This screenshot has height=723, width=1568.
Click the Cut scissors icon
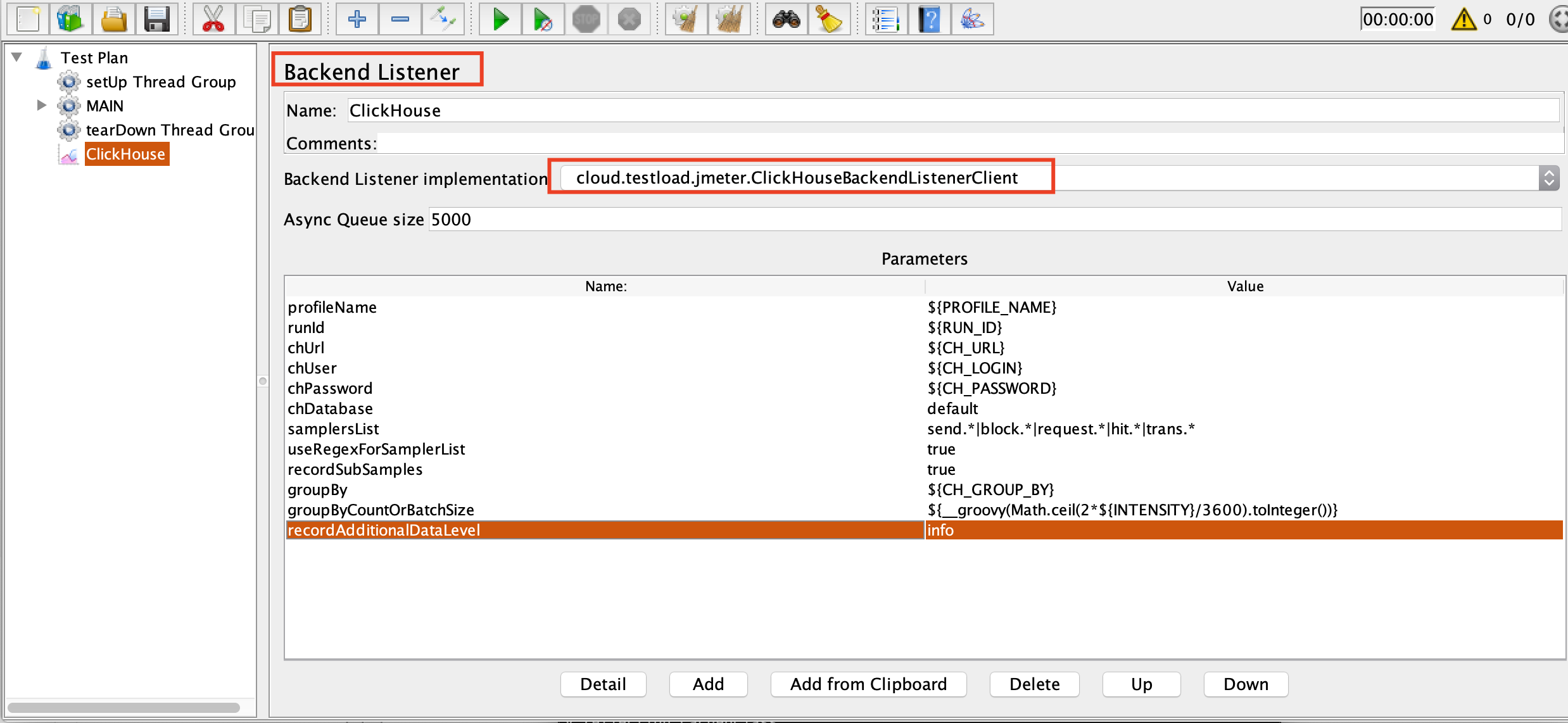pyautogui.click(x=213, y=20)
